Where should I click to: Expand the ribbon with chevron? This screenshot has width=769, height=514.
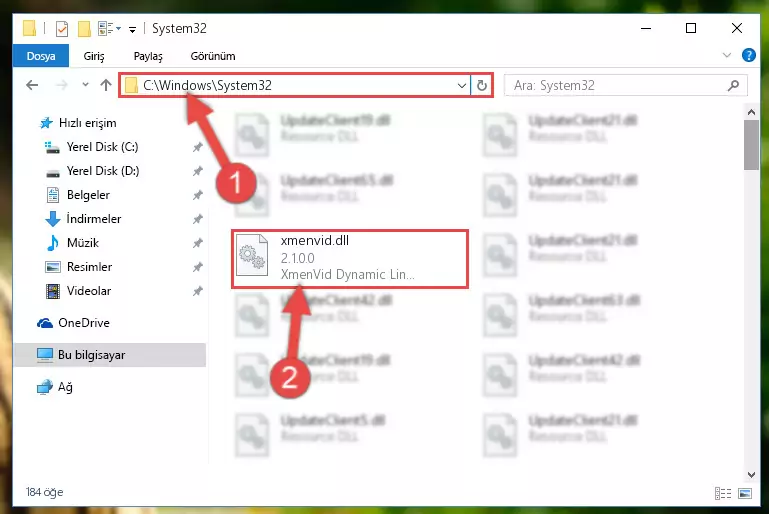tap(727, 55)
